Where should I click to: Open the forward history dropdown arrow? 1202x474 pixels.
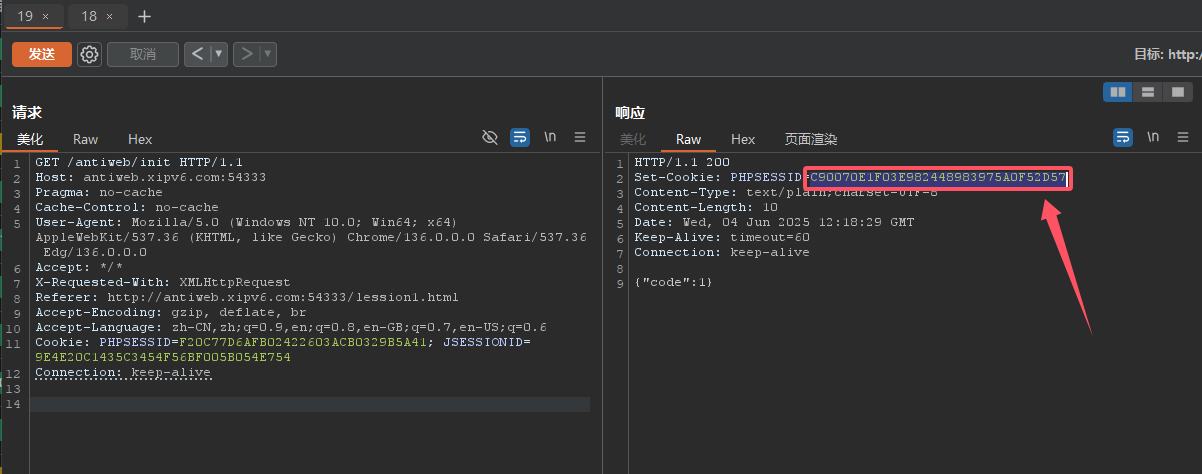[x=269, y=54]
